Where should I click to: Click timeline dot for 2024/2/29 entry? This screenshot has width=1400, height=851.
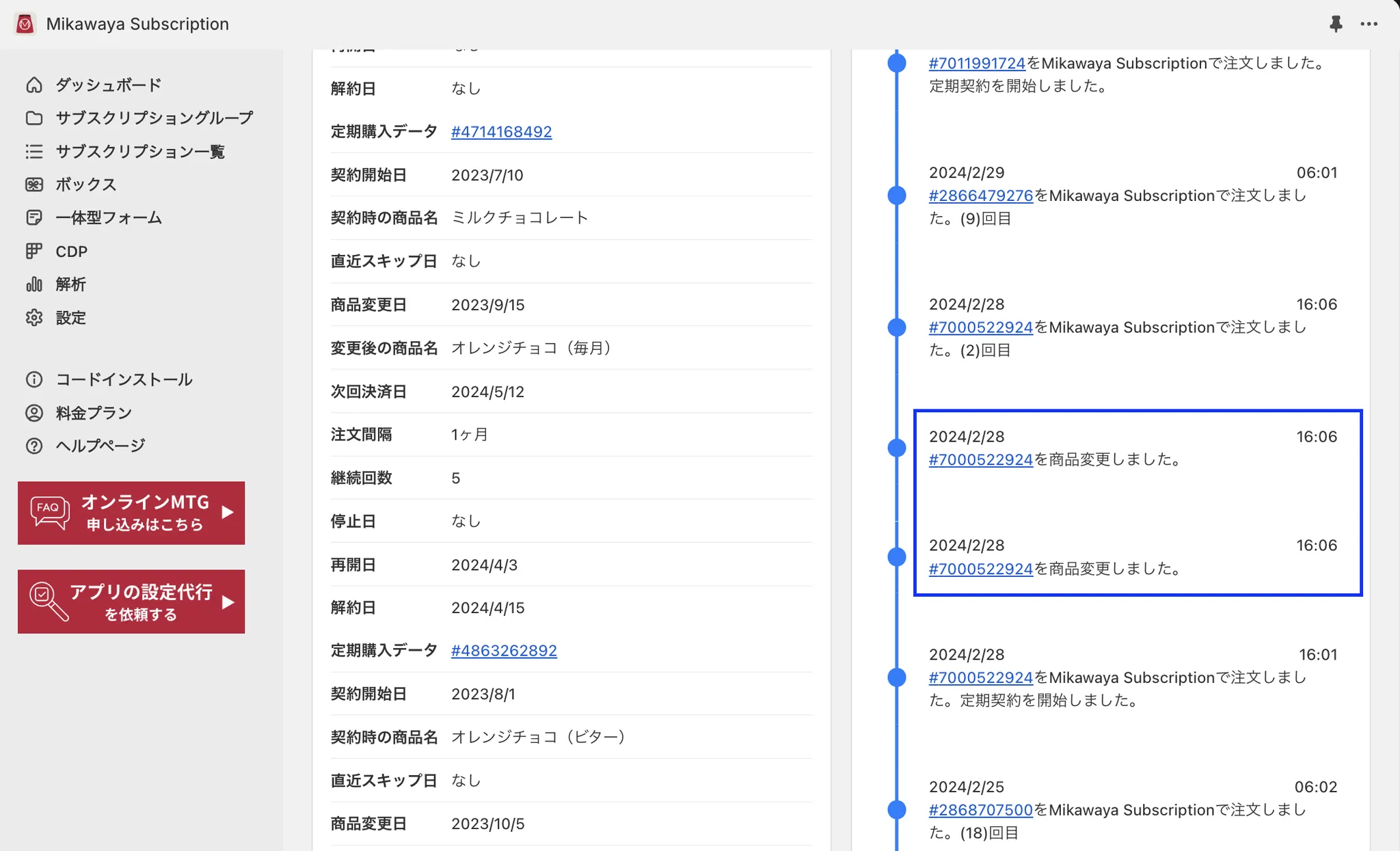[x=897, y=195]
